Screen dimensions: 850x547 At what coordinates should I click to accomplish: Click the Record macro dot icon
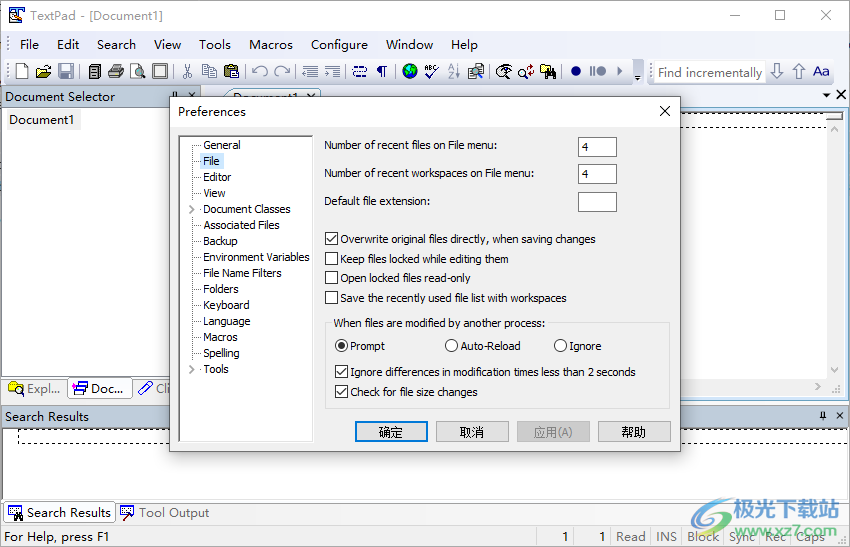click(576, 71)
